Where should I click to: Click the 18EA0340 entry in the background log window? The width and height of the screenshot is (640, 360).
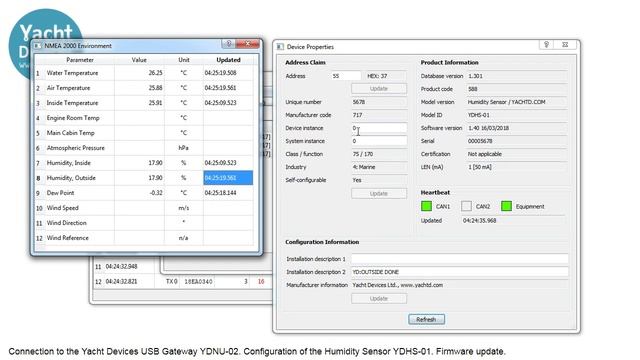click(198, 282)
